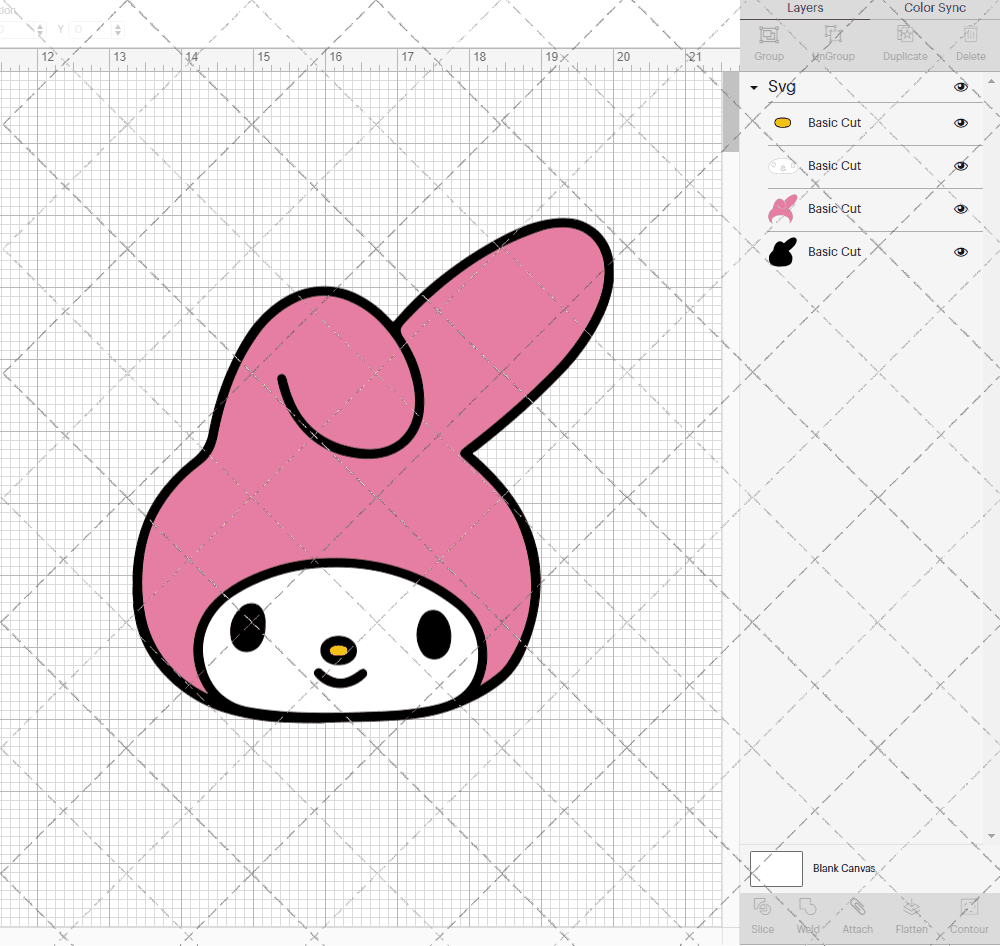Click the Flatten tool icon

click(911, 907)
